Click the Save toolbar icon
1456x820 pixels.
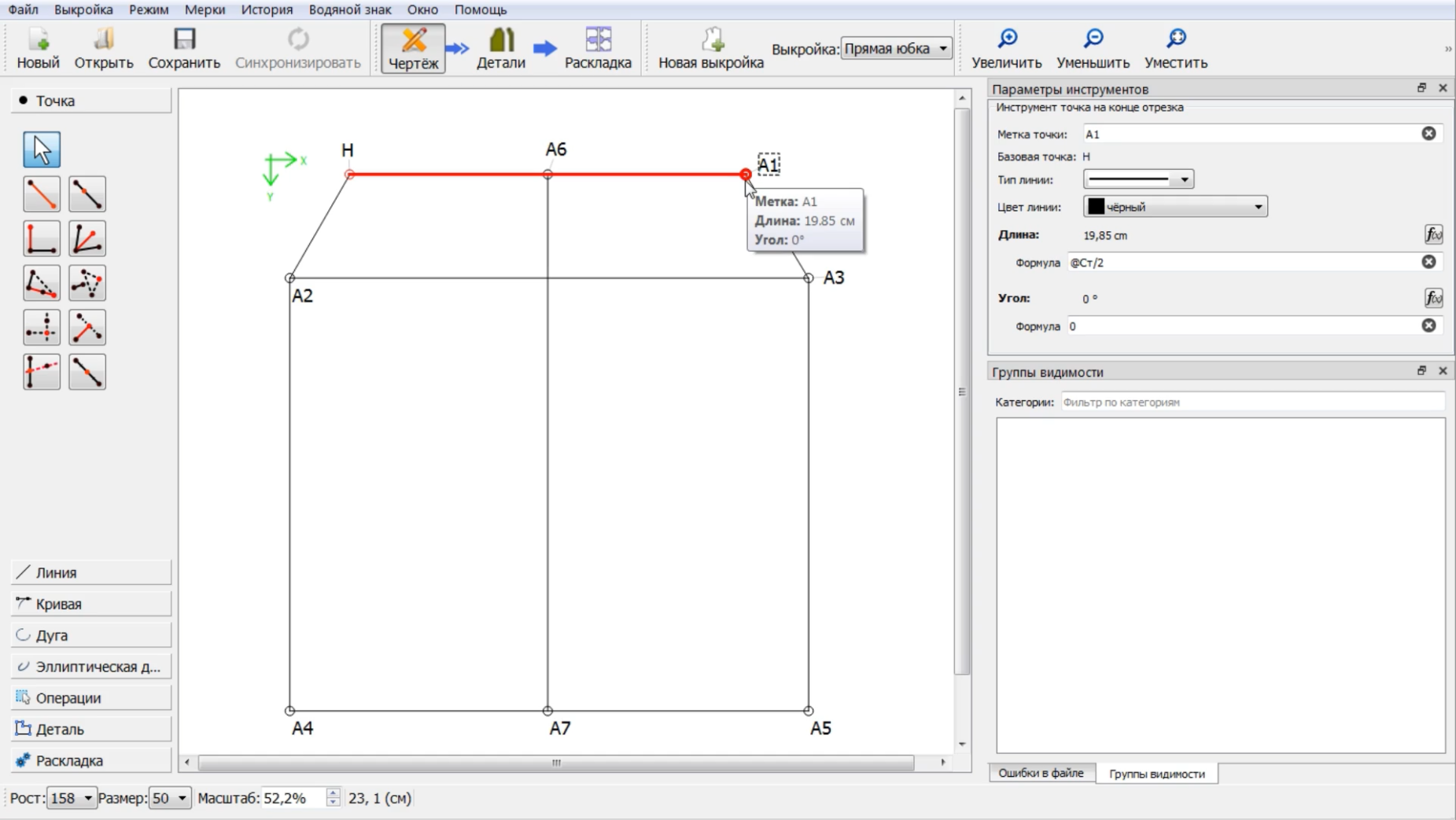[x=184, y=48]
